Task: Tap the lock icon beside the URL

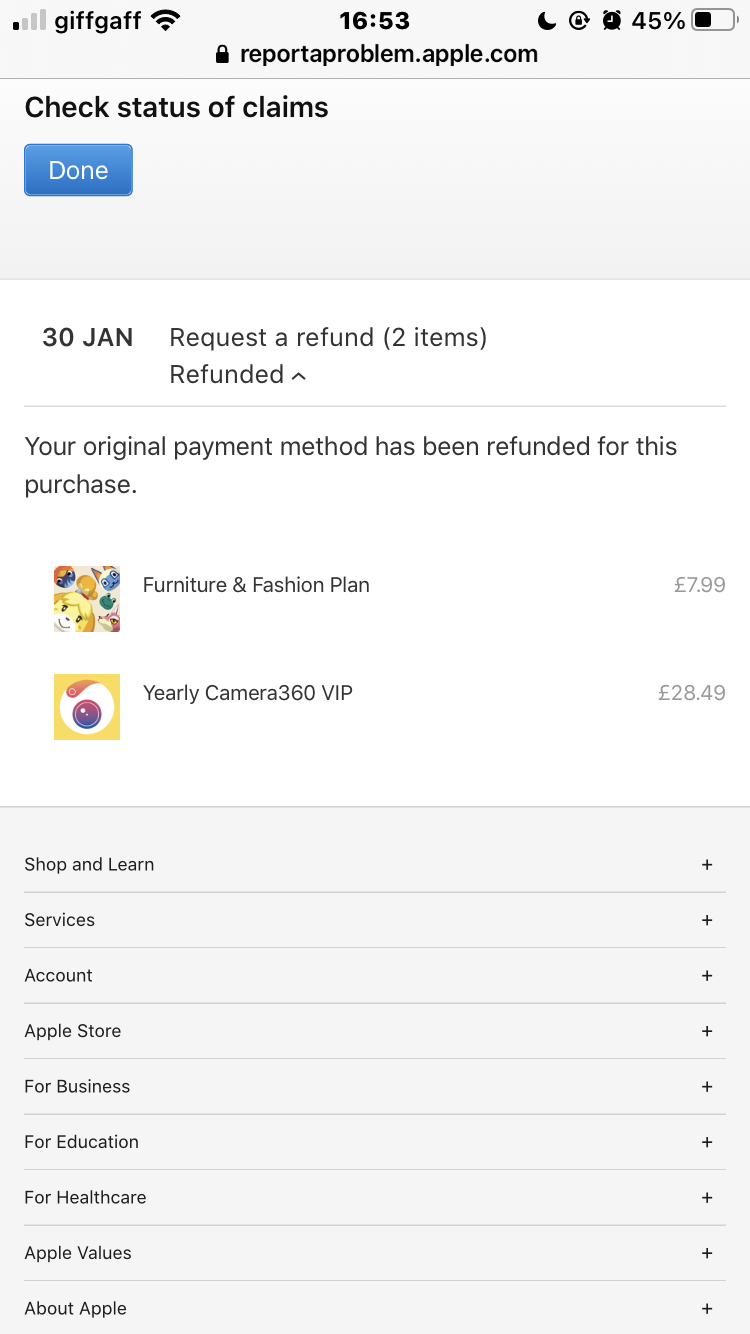Action: 223,55
